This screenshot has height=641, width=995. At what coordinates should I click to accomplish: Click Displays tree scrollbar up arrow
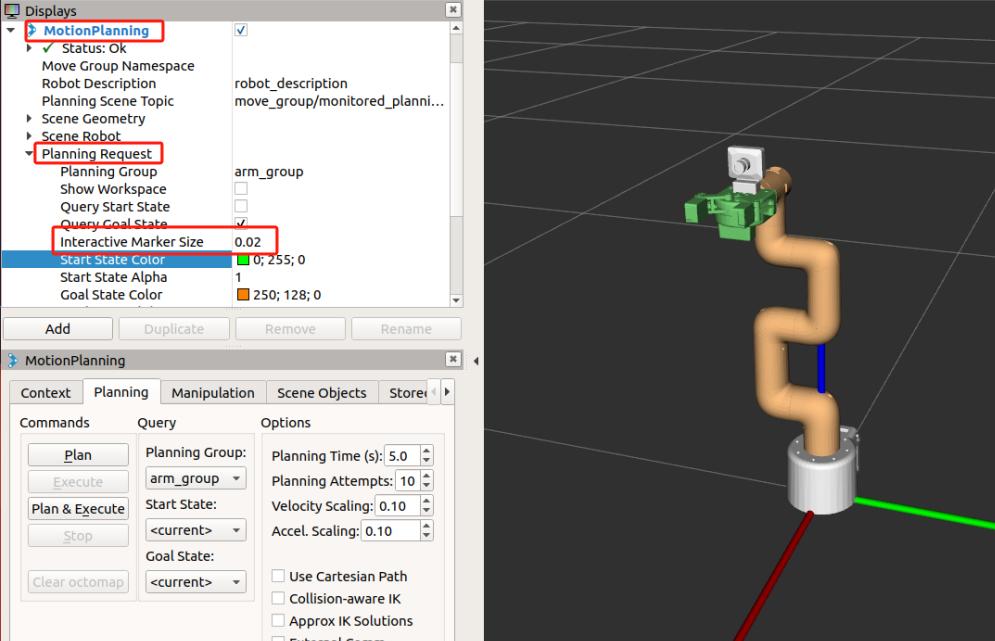click(456, 28)
